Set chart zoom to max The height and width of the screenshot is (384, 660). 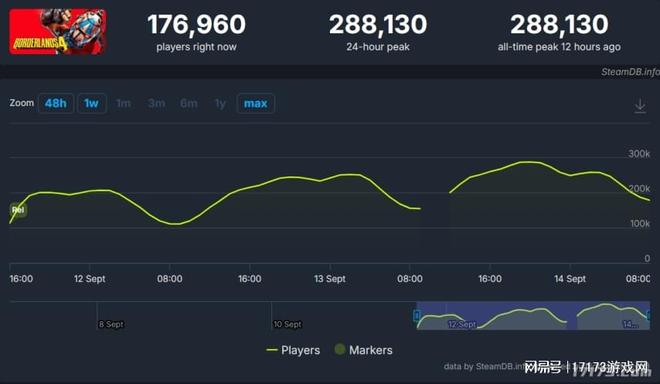(255, 103)
